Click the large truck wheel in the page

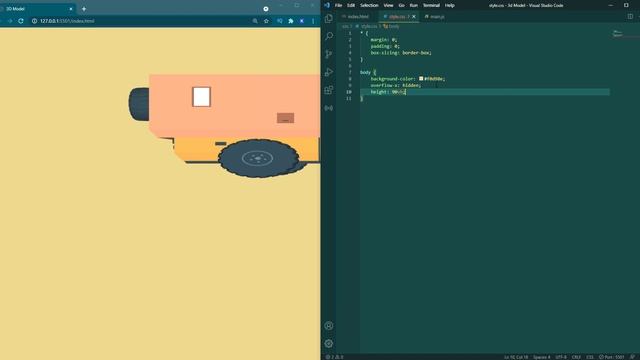click(258, 158)
